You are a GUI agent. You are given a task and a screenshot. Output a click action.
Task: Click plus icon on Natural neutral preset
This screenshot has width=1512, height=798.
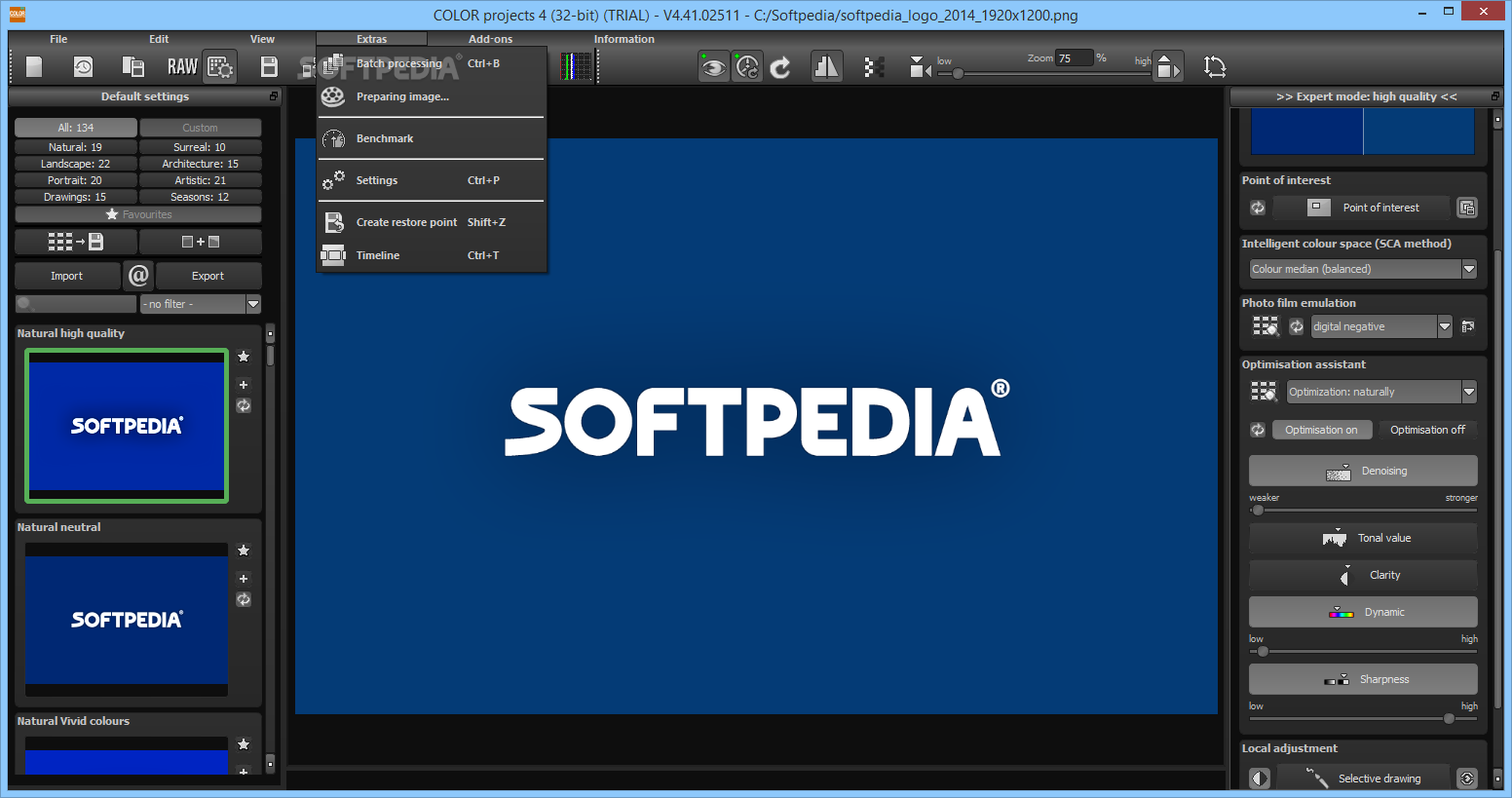pos(244,578)
